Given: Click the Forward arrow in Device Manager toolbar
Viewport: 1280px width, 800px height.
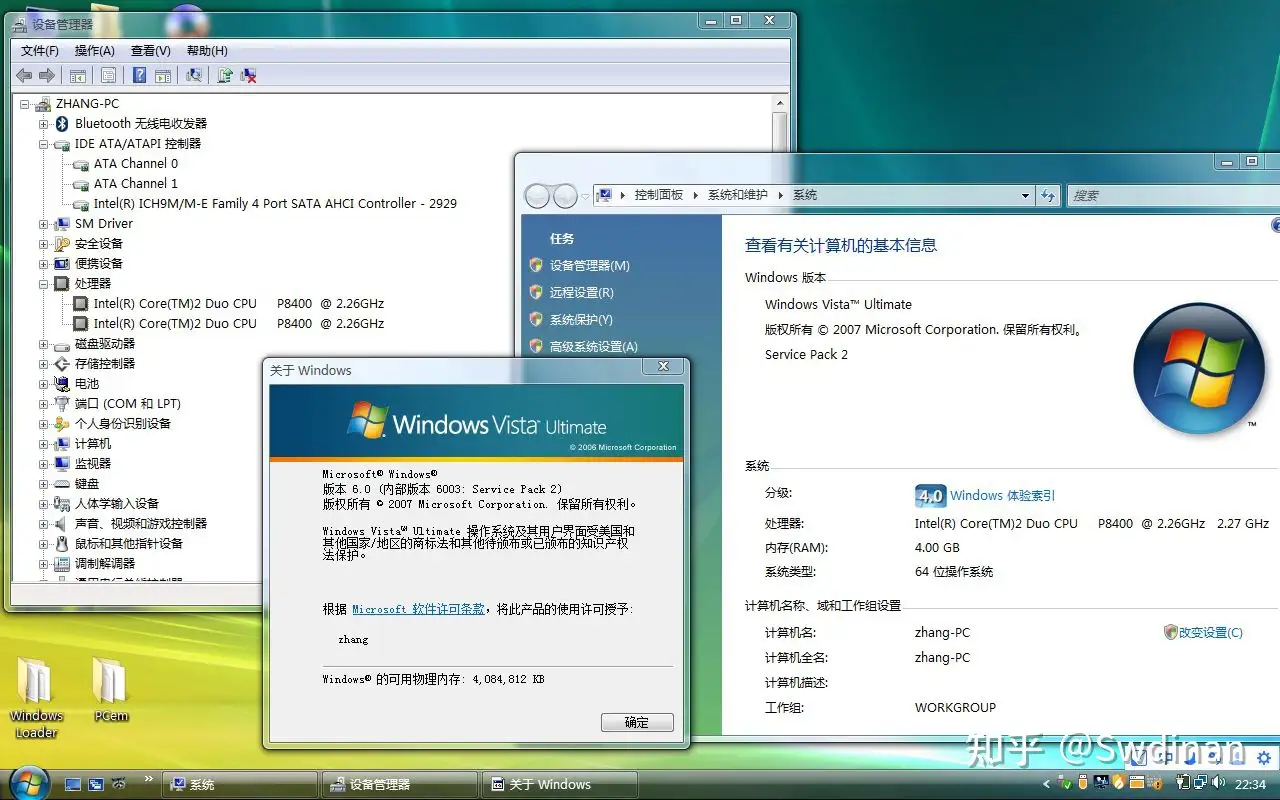Looking at the screenshot, I should [x=46, y=75].
